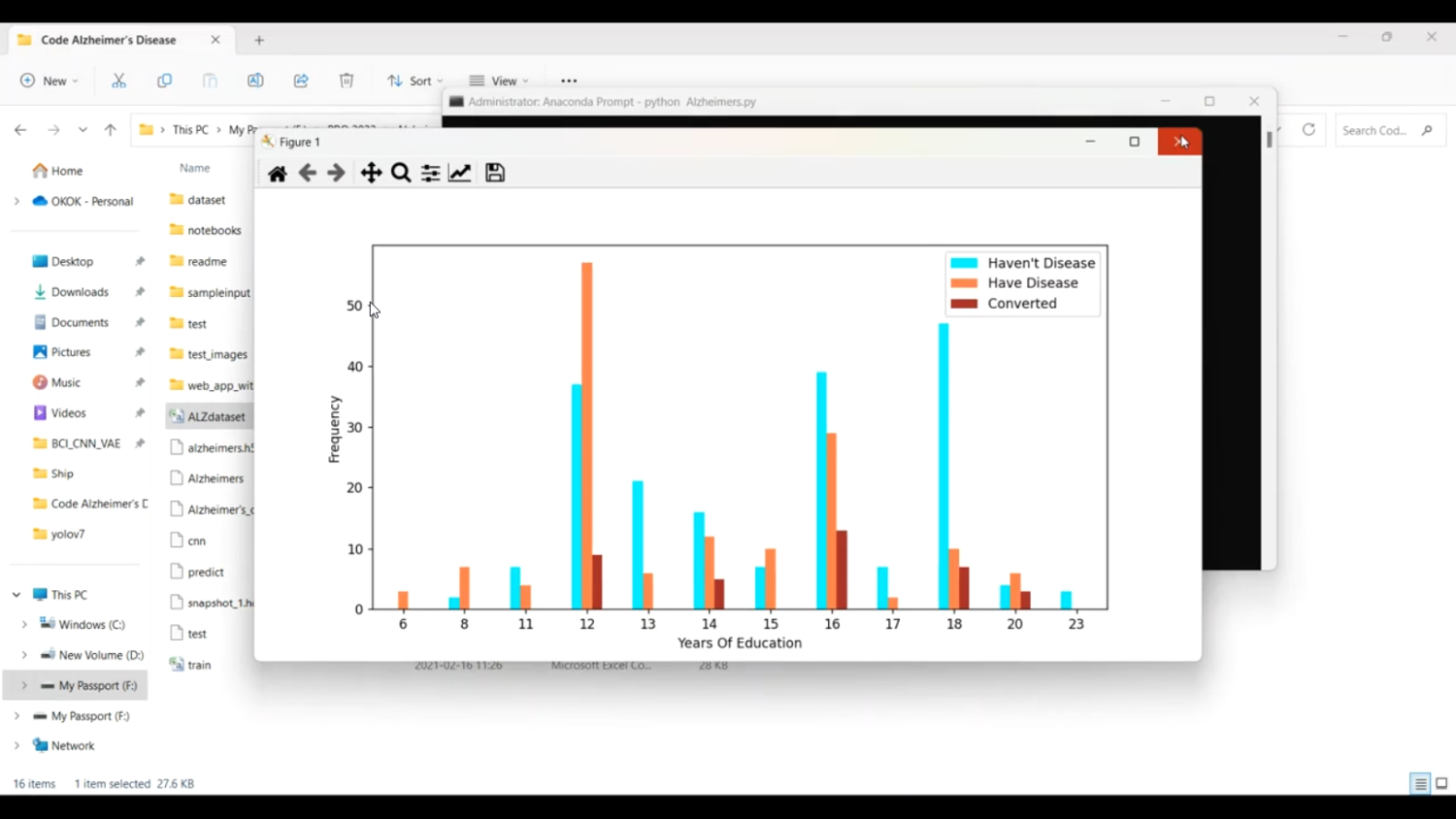Select Downloads in the navigation pane
Image resolution: width=1456 pixels, height=819 pixels.
pyautogui.click(x=80, y=292)
